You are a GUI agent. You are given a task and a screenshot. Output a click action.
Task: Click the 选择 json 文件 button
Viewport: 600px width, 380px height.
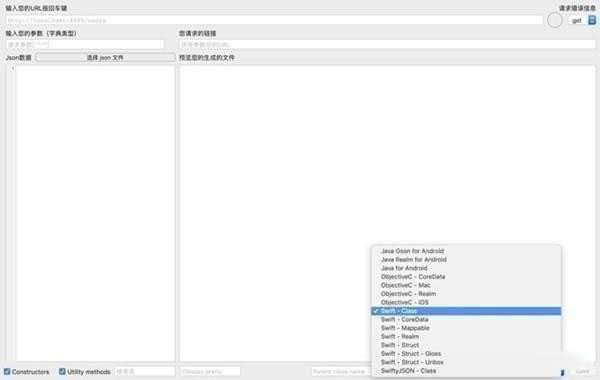[x=105, y=57]
